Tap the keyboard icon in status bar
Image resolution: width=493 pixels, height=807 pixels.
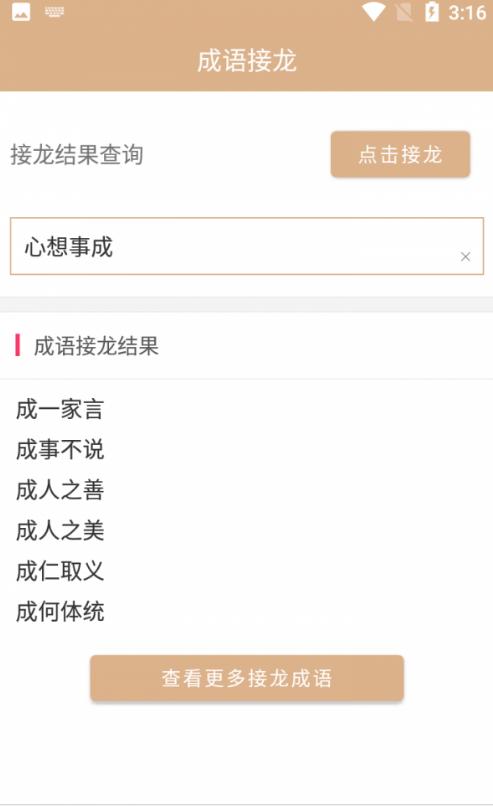pyautogui.click(x=55, y=12)
